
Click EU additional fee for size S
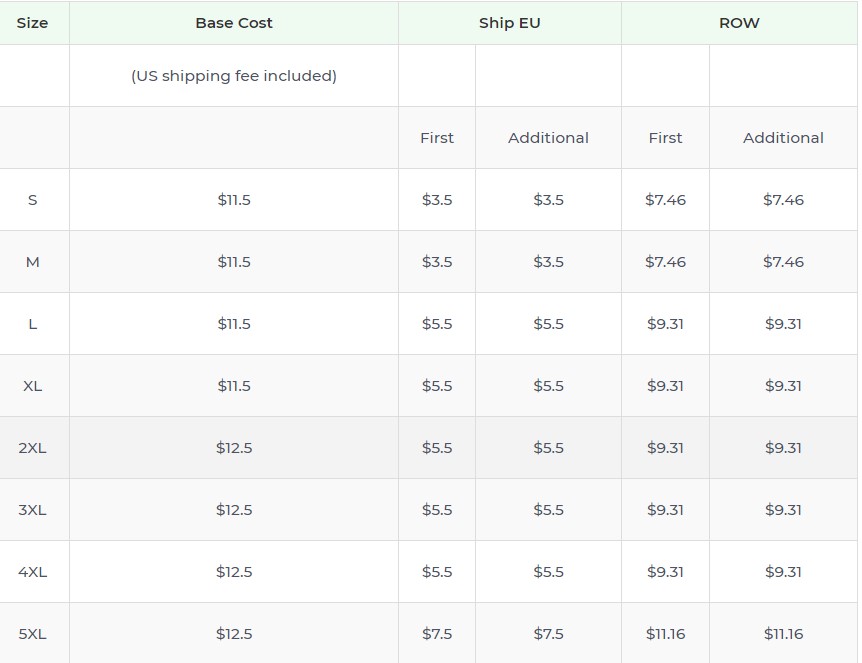pyautogui.click(x=548, y=200)
